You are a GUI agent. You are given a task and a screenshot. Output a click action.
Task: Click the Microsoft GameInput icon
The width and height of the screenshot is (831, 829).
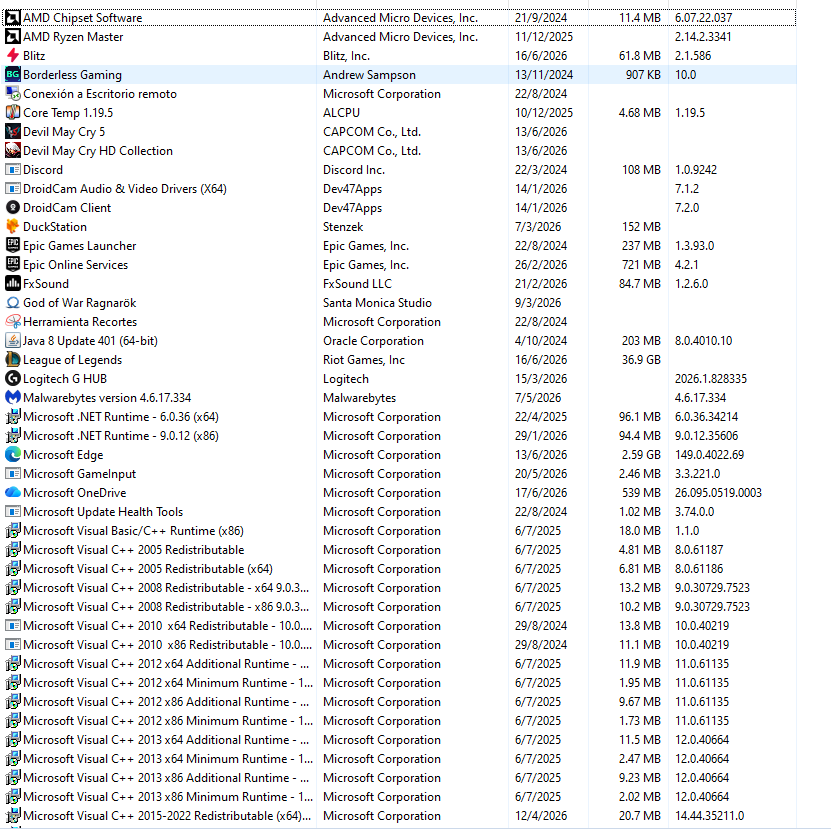coord(13,474)
